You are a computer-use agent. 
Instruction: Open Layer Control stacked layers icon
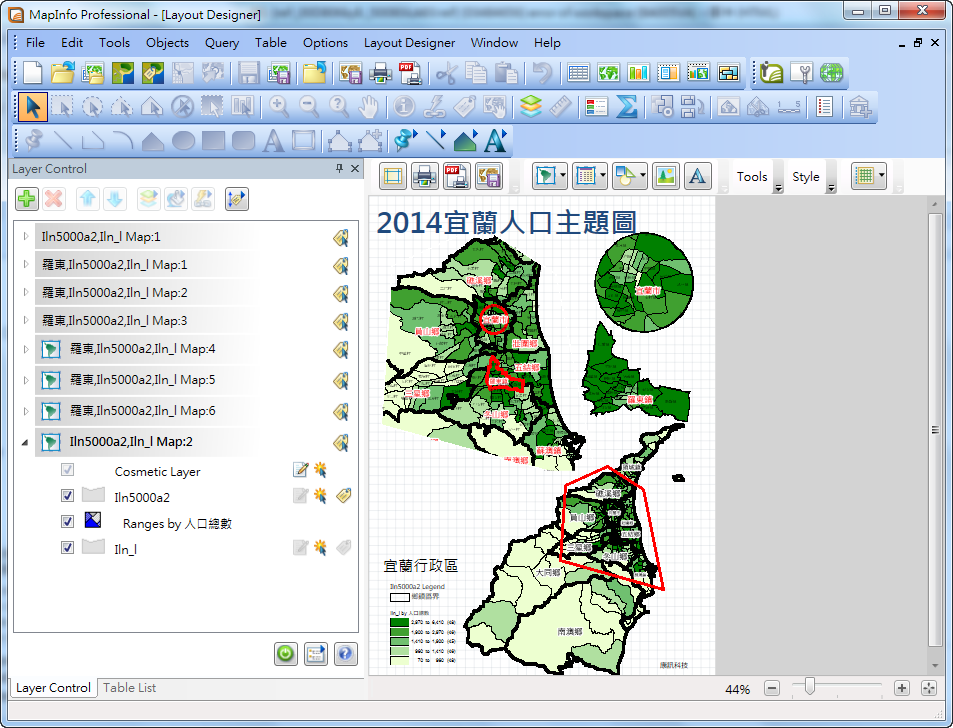pos(531,107)
